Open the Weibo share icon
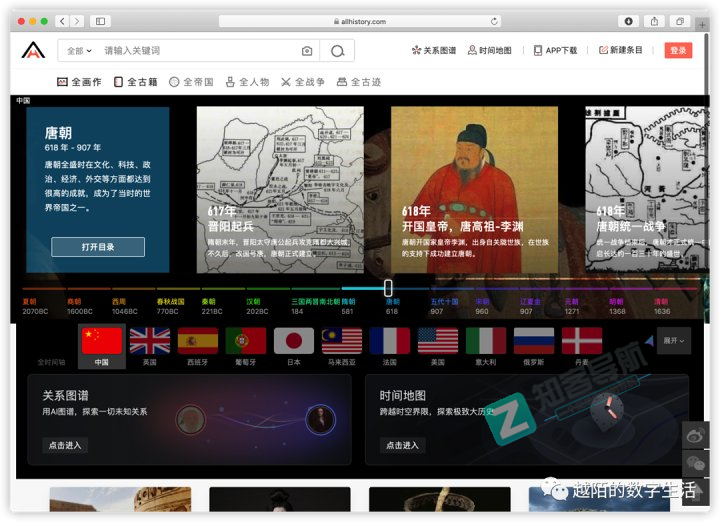Viewport: 720px width, 522px height. pyautogui.click(x=695, y=435)
